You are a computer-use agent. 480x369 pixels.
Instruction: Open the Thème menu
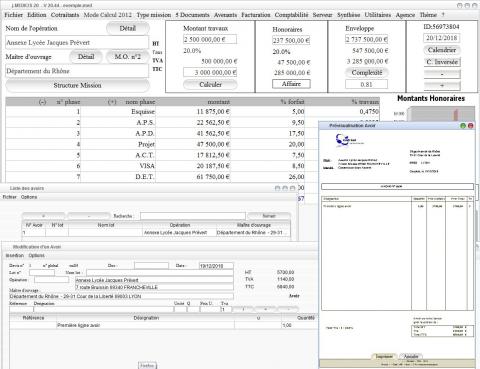click(x=428, y=15)
